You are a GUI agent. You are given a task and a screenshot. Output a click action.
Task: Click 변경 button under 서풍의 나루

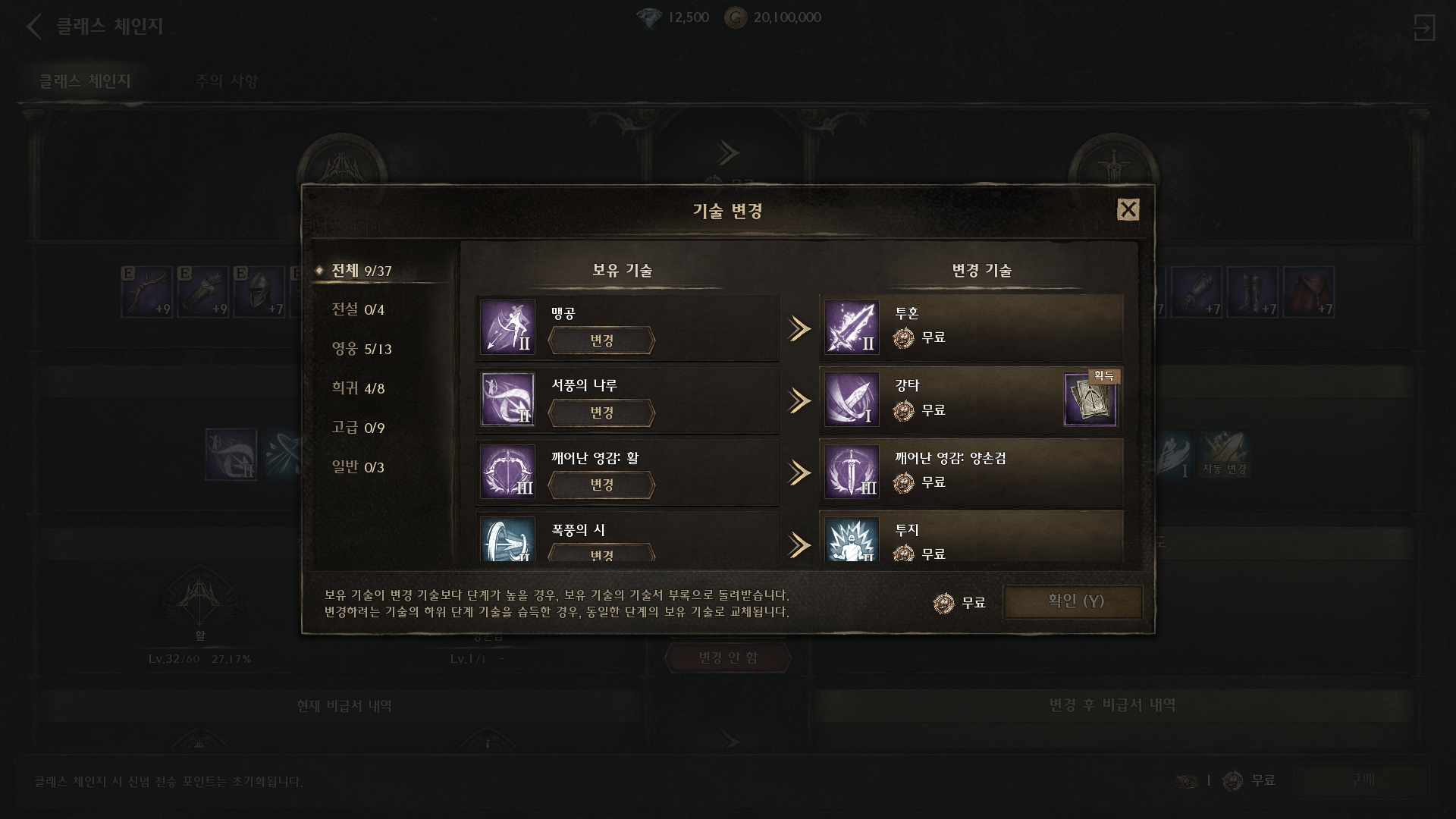[x=601, y=413]
